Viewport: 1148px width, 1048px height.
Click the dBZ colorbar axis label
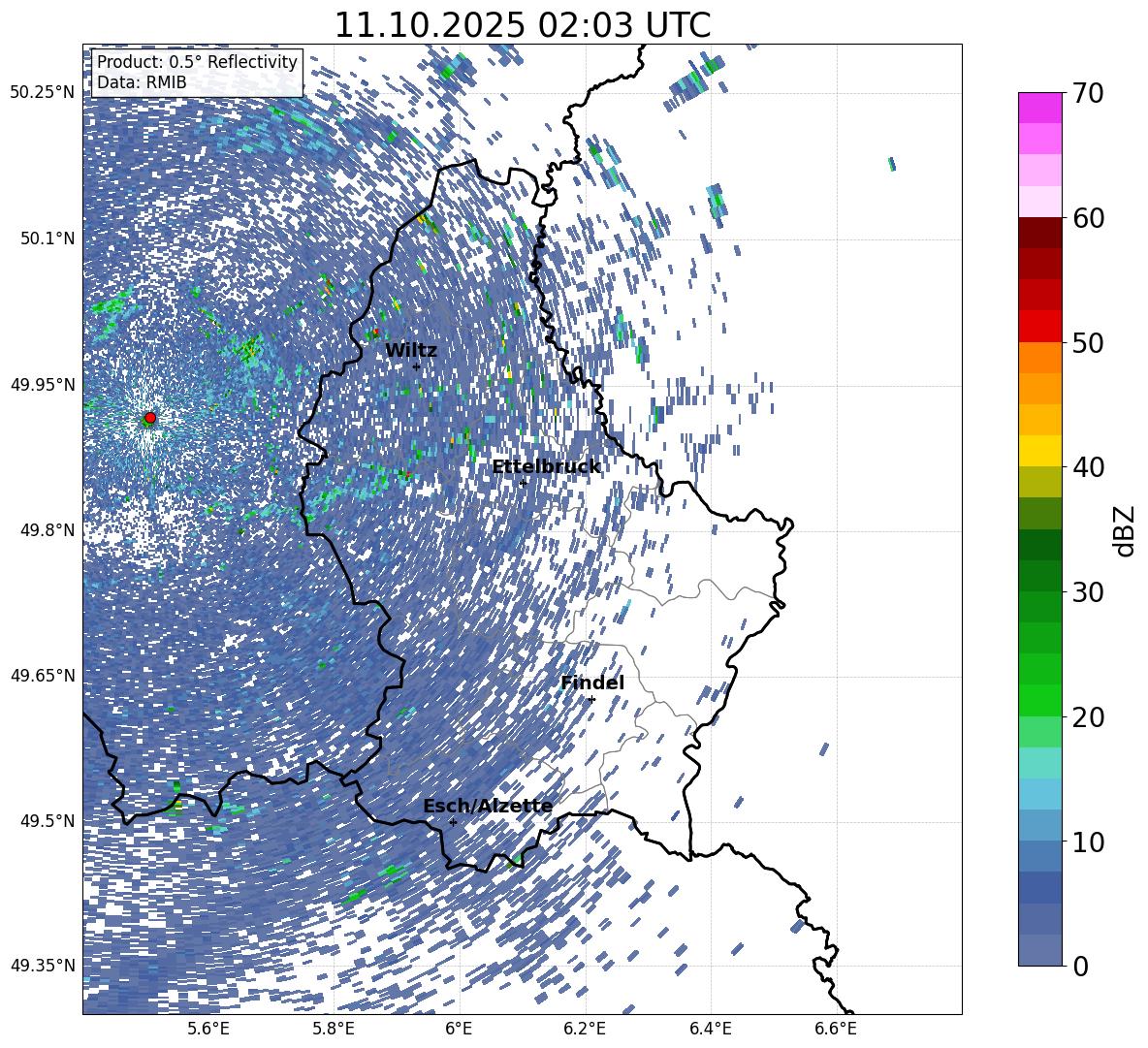pyautogui.click(x=1123, y=530)
